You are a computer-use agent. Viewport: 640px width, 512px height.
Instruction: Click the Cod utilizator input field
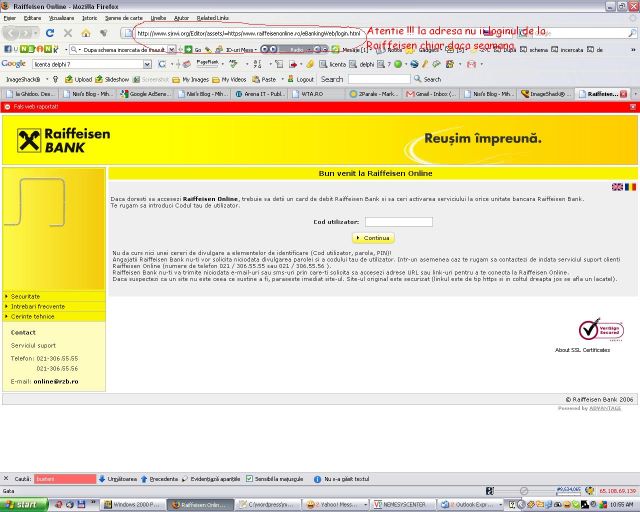(399, 222)
